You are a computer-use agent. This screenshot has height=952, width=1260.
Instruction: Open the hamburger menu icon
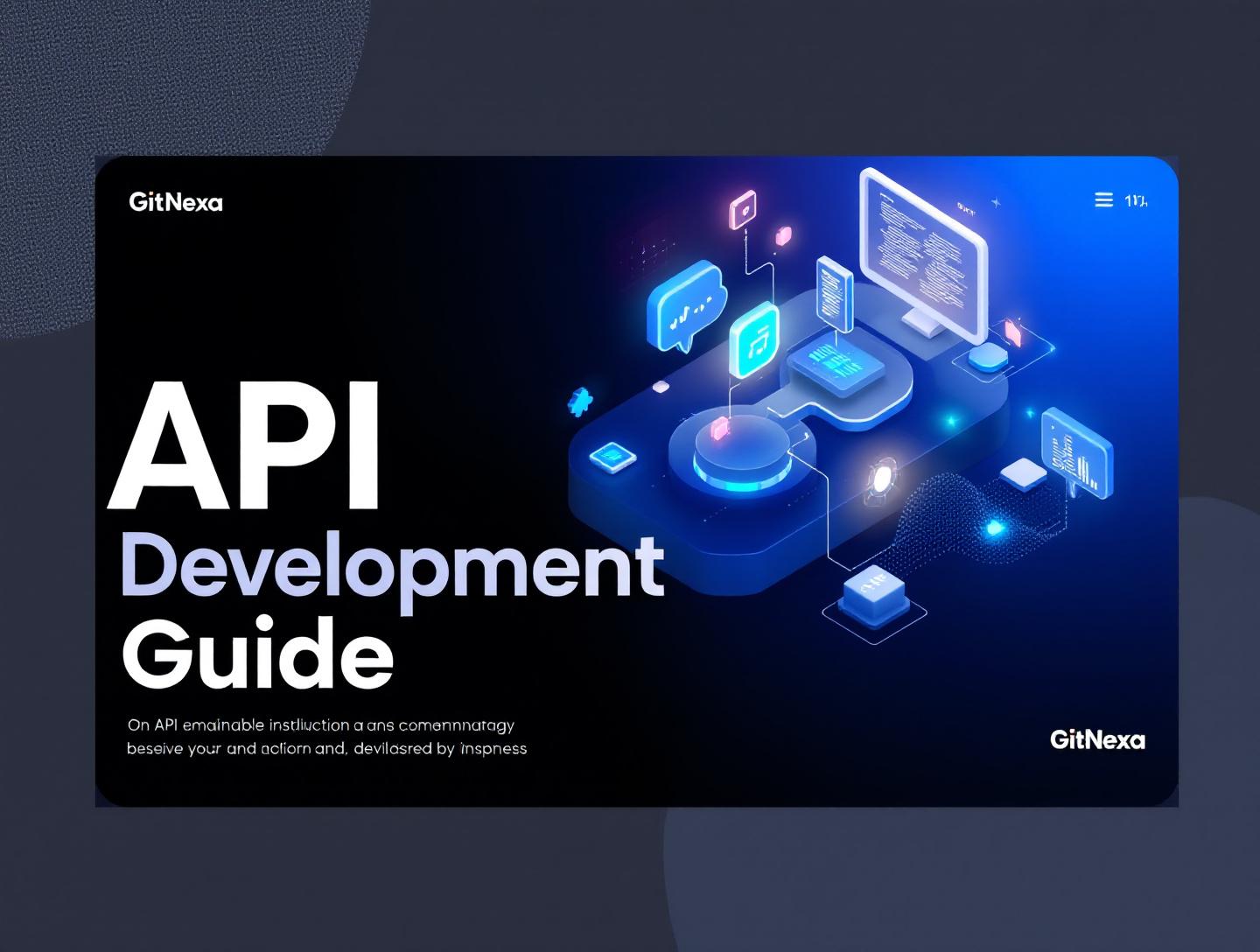click(1103, 200)
